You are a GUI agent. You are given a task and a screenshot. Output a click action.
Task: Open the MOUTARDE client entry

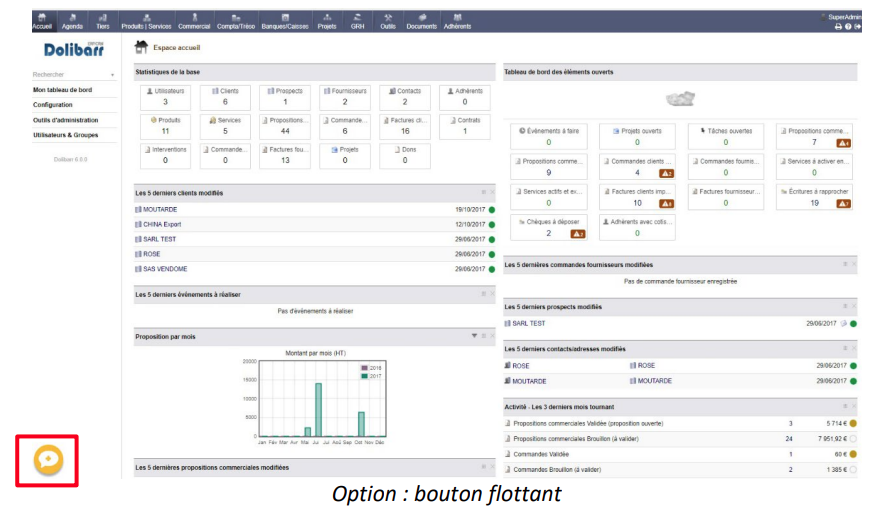click(x=160, y=209)
